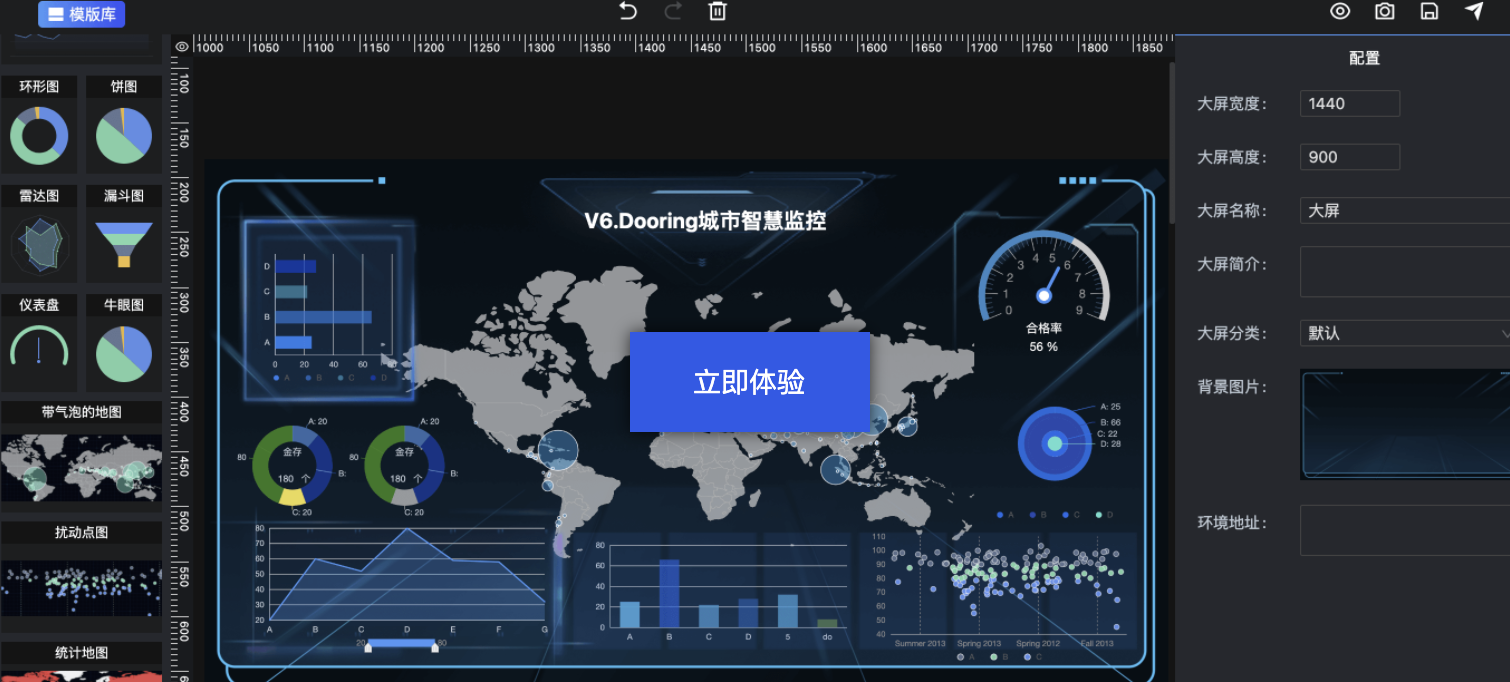This screenshot has height=682, width=1510.
Task: Click the greyed-out redo arrow
Action: [x=673, y=11]
